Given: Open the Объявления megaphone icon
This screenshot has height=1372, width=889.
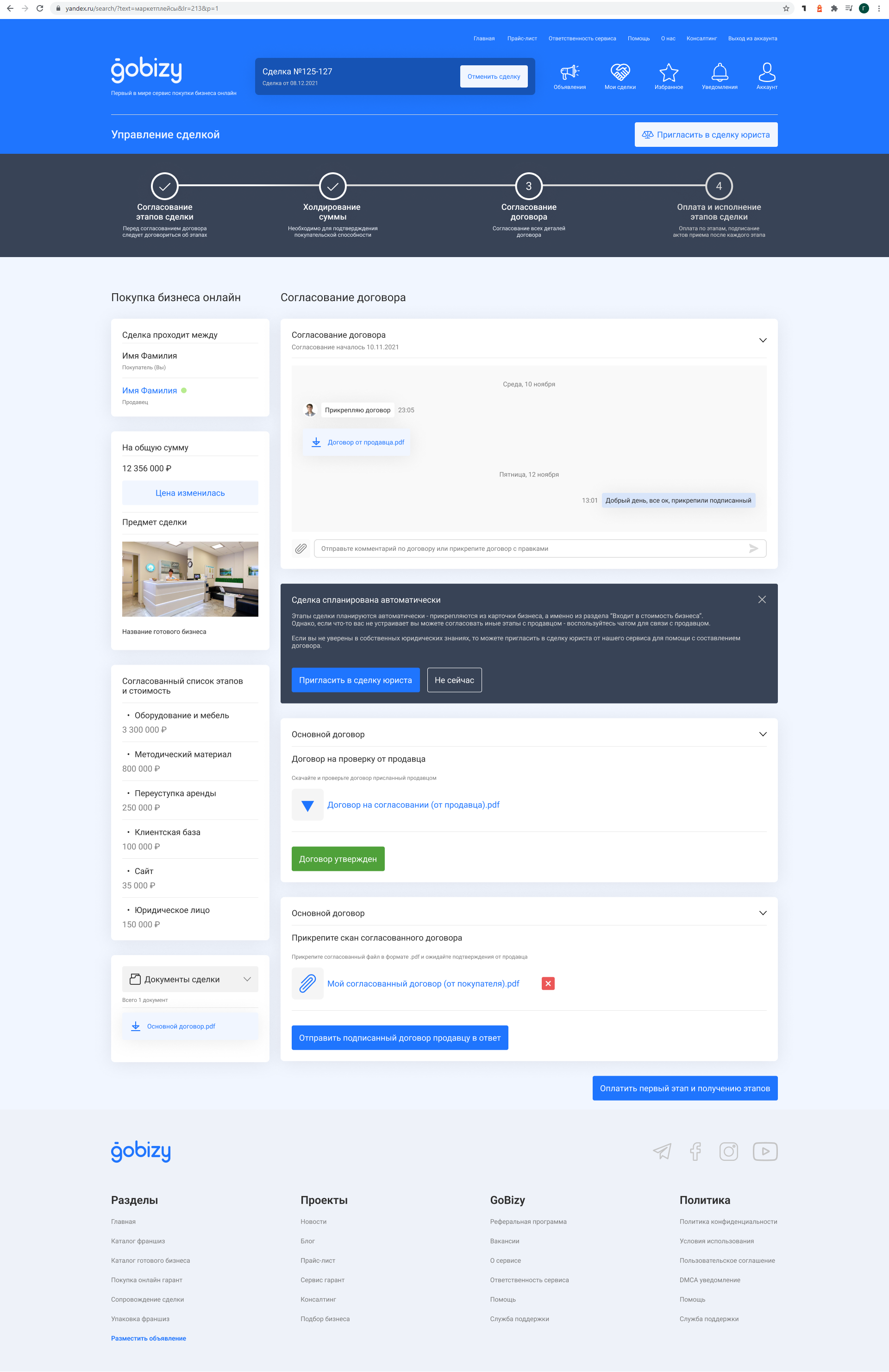Looking at the screenshot, I should point(569,73).
